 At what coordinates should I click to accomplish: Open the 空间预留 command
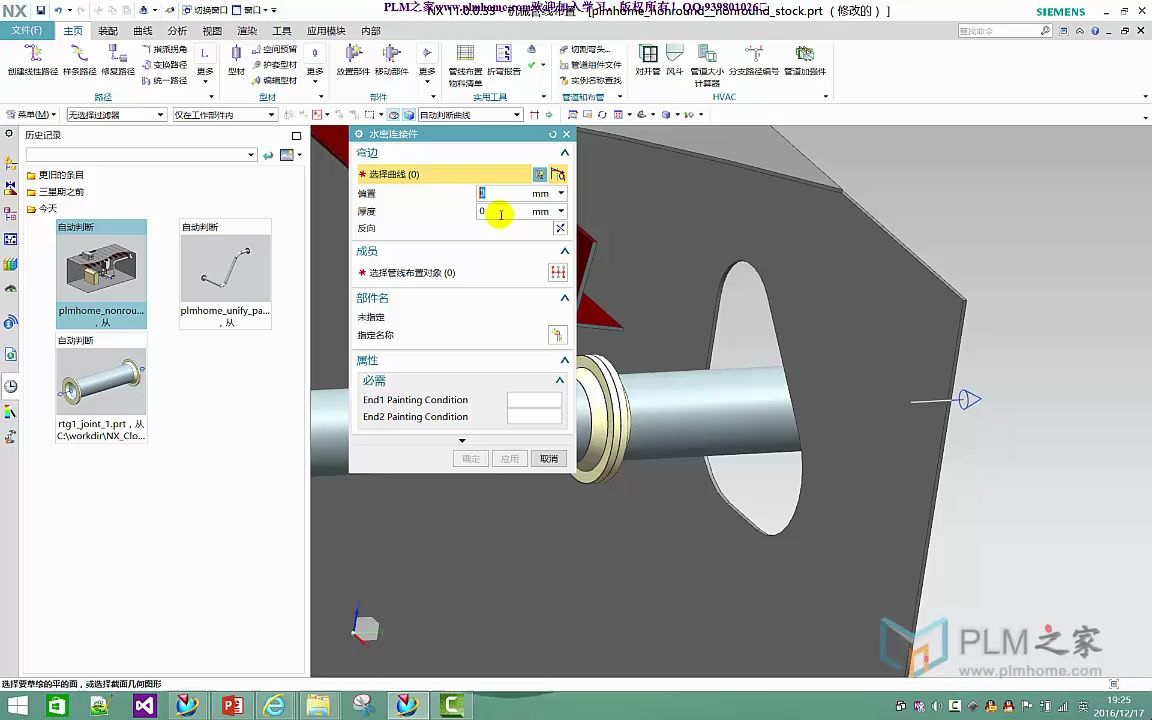coord(274,49)
